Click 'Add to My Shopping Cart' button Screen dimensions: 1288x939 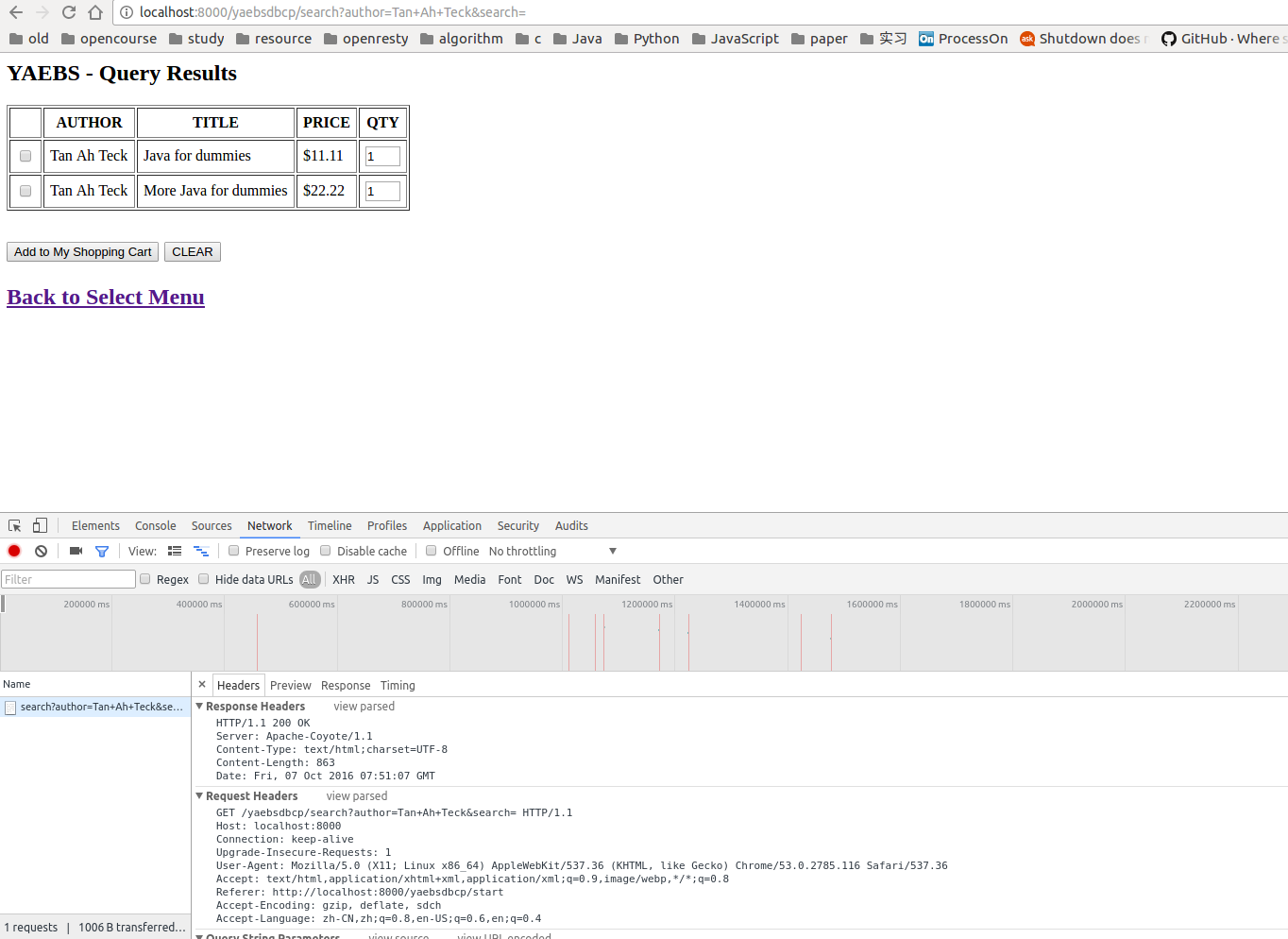pyautogui.click(x=83, y=252)
